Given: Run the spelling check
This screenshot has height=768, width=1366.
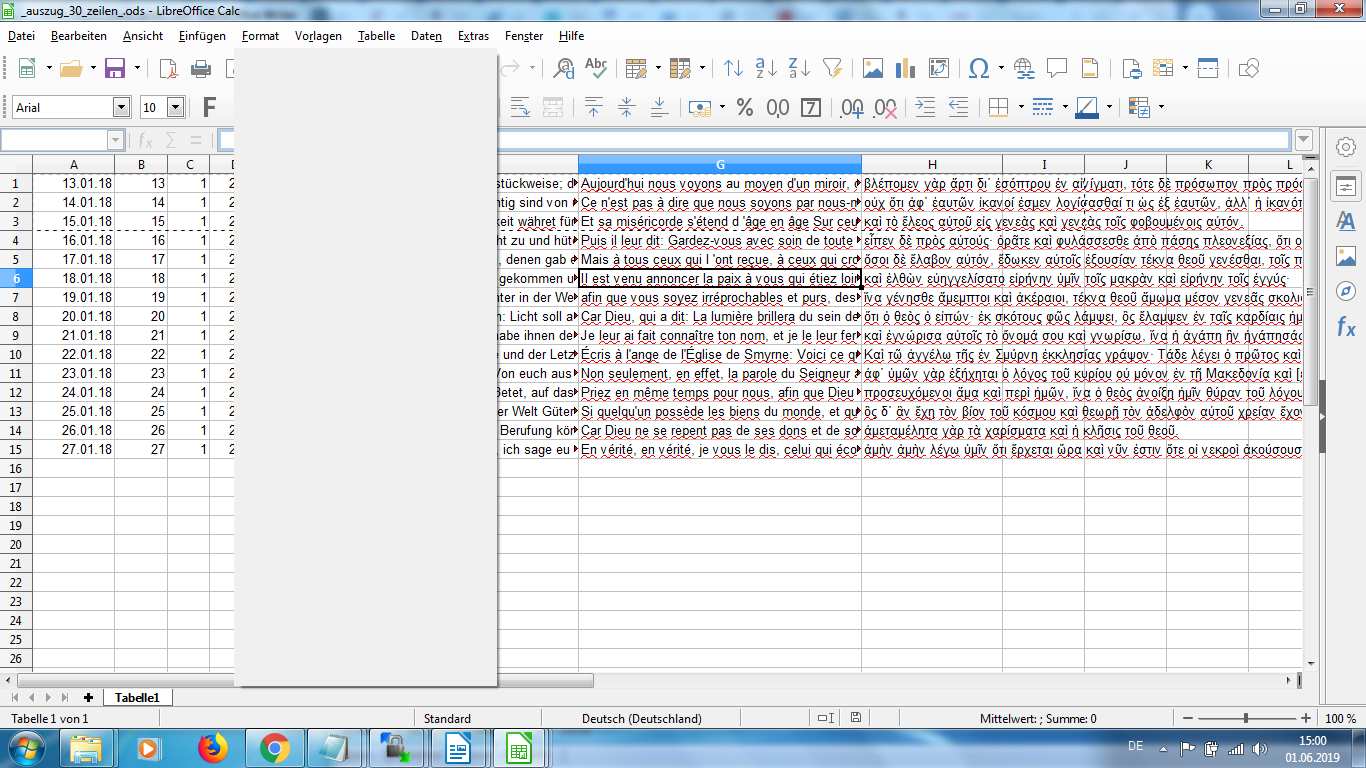Looking at the screenshot, I should [597, 68].
